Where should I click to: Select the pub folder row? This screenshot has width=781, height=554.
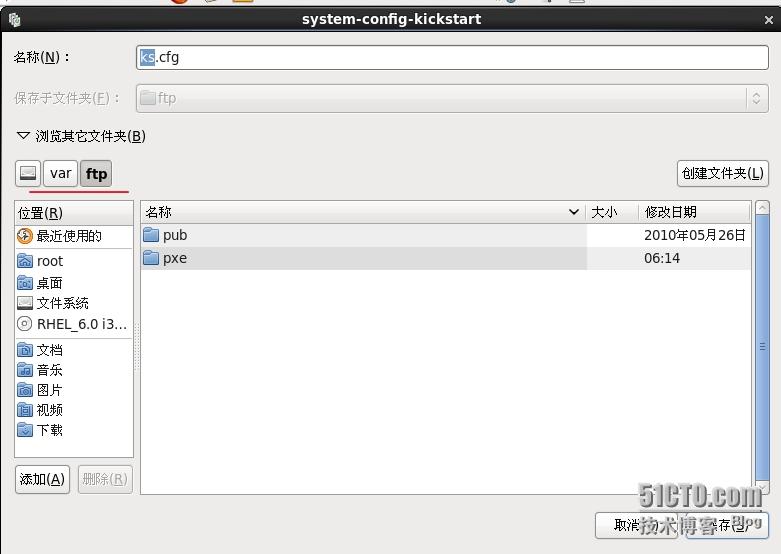pyautogui.click(x=446, y=235)
